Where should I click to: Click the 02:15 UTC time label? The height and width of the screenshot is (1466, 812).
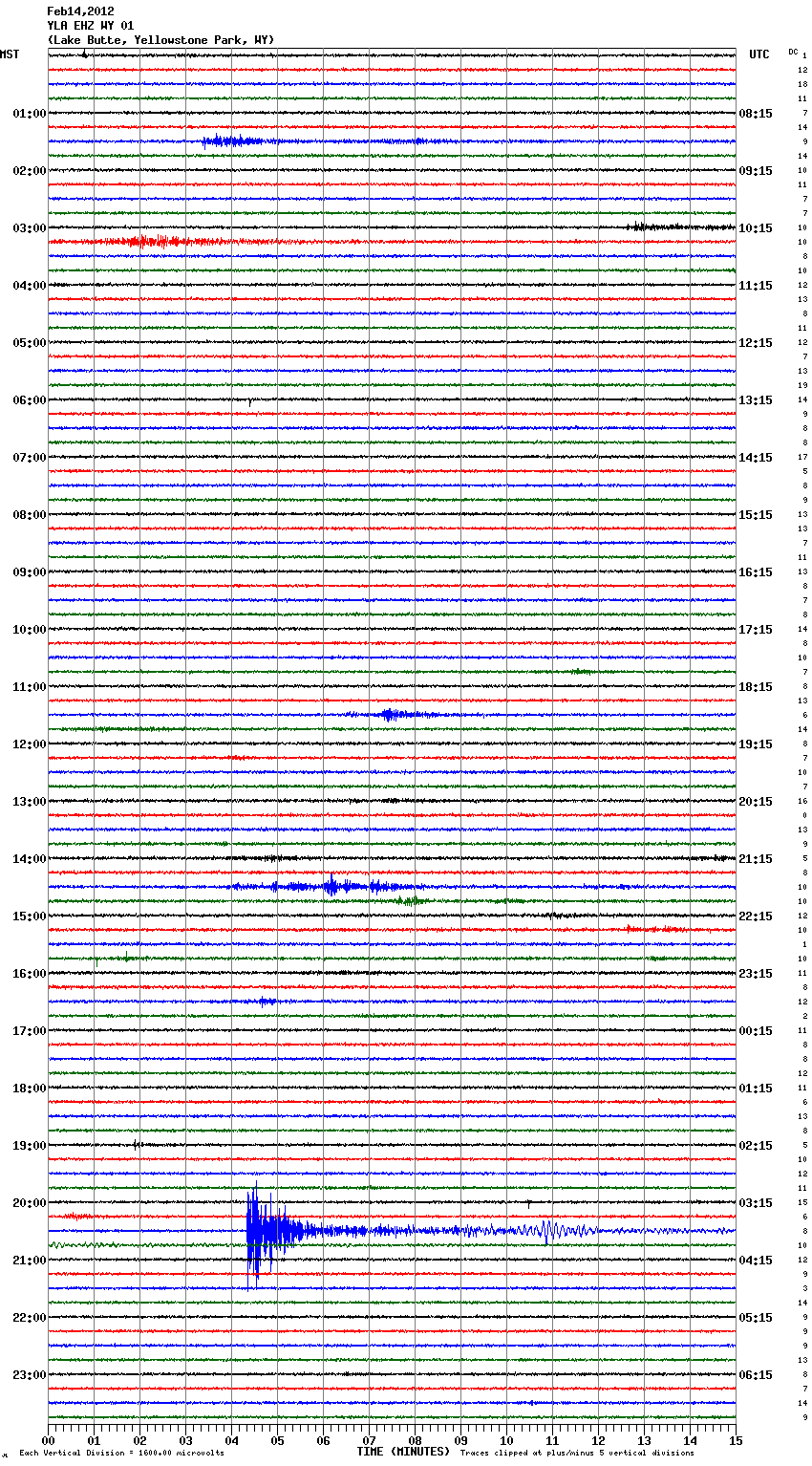coord(756,1146)
